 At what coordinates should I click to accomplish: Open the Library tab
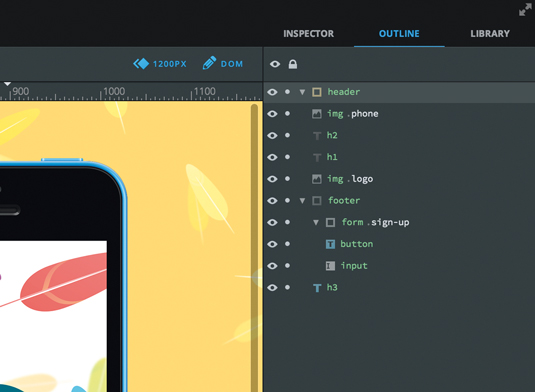490,33
